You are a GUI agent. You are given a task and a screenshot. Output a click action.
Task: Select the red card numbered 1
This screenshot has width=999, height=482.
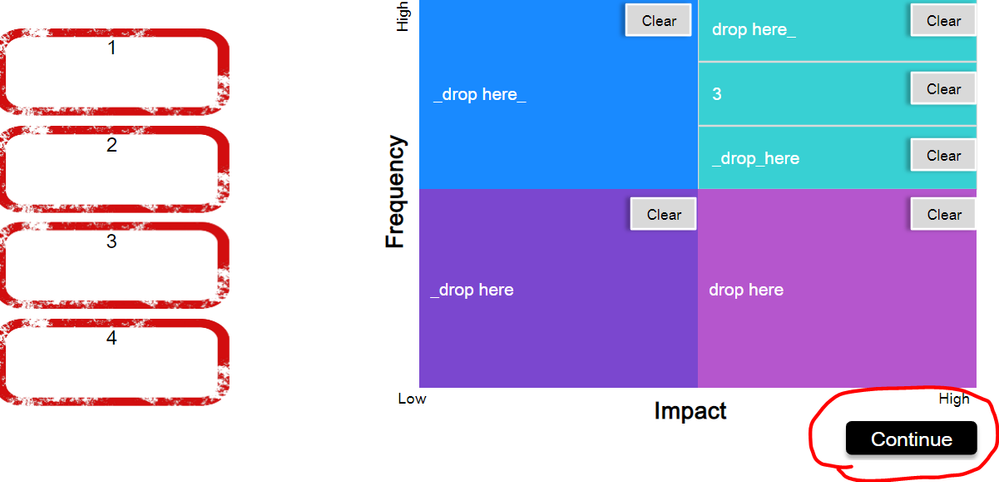click(112, 72)
